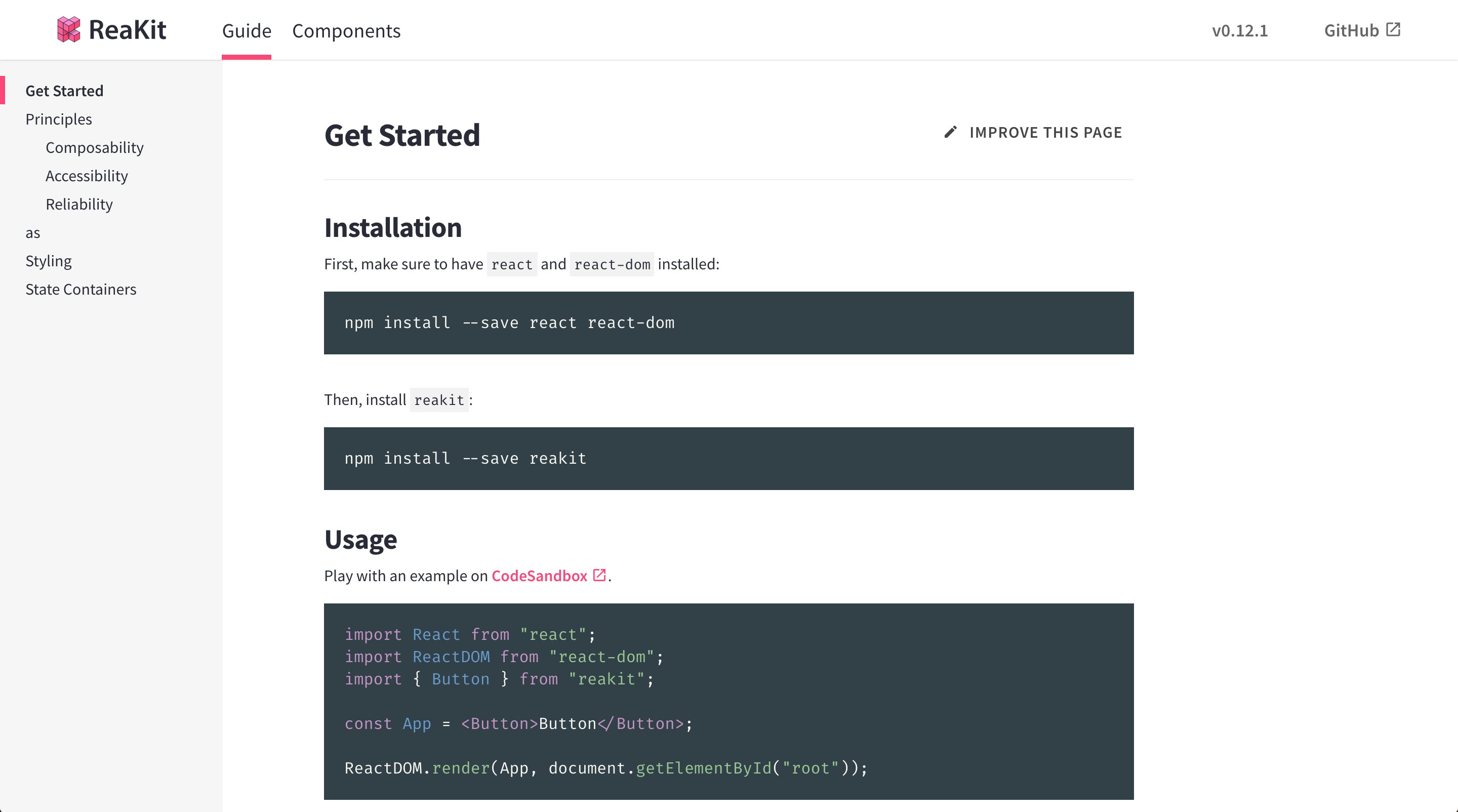Click the v0.12.1 version label
The image size is (1458, 812).
(x=1239, y=30)
